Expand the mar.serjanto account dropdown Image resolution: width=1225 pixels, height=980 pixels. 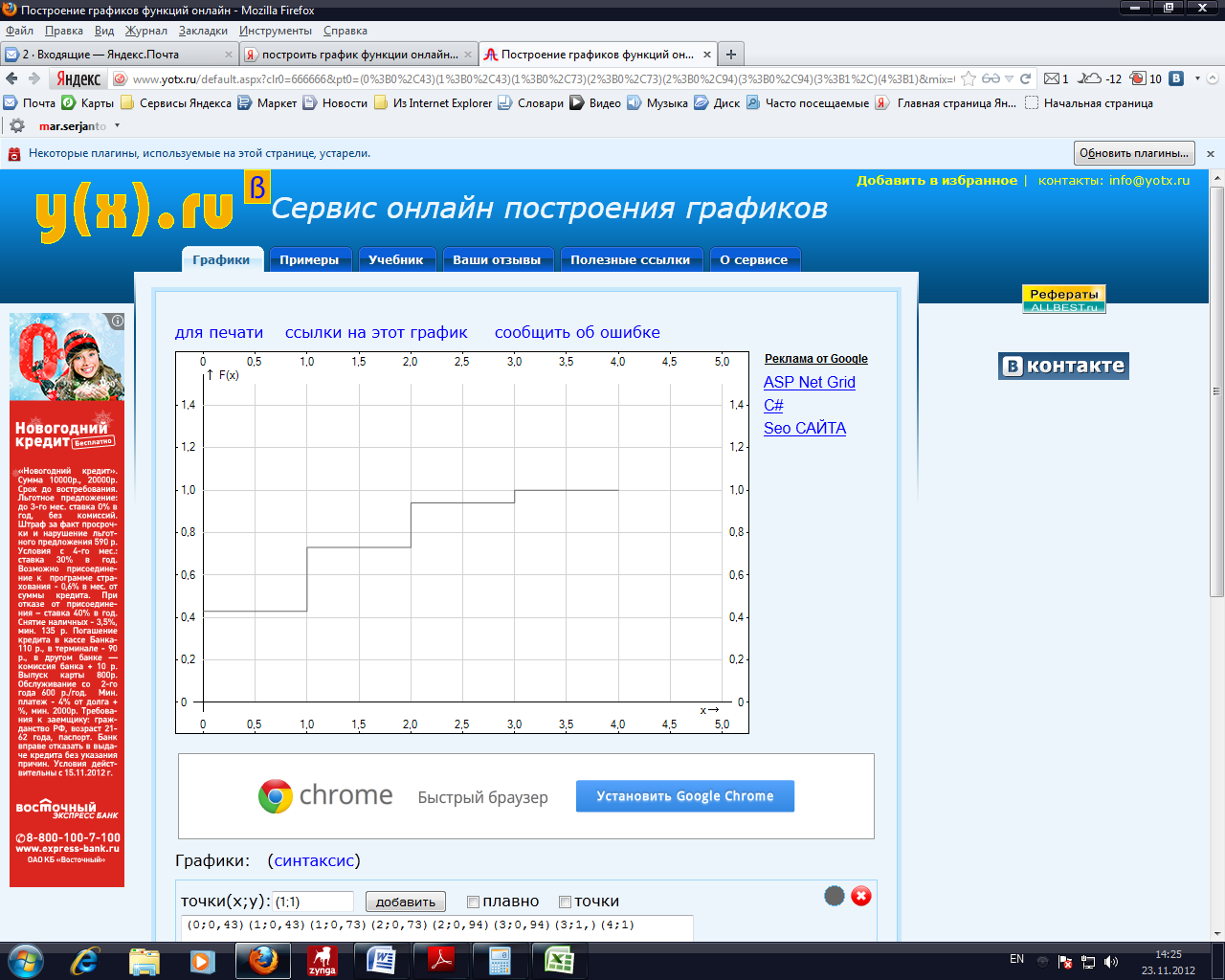tap(118, 125)
